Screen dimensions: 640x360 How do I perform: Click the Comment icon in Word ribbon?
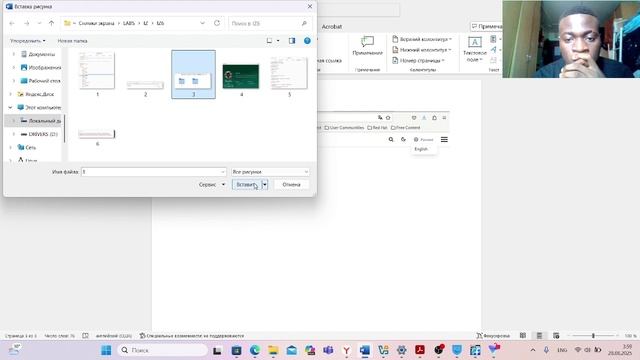tap(367, 42)
